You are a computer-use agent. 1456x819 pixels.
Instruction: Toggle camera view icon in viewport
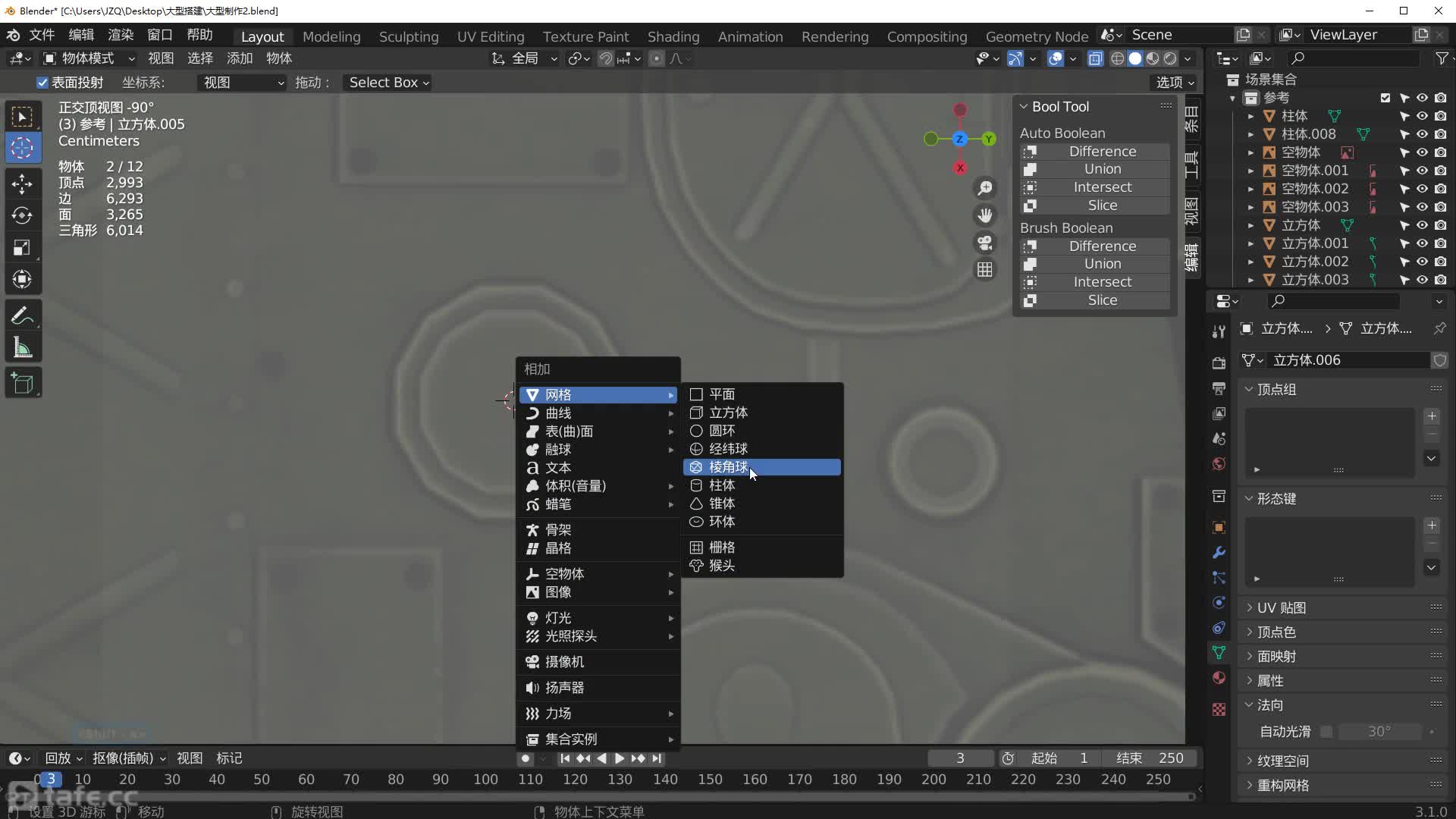click(984, 243)
